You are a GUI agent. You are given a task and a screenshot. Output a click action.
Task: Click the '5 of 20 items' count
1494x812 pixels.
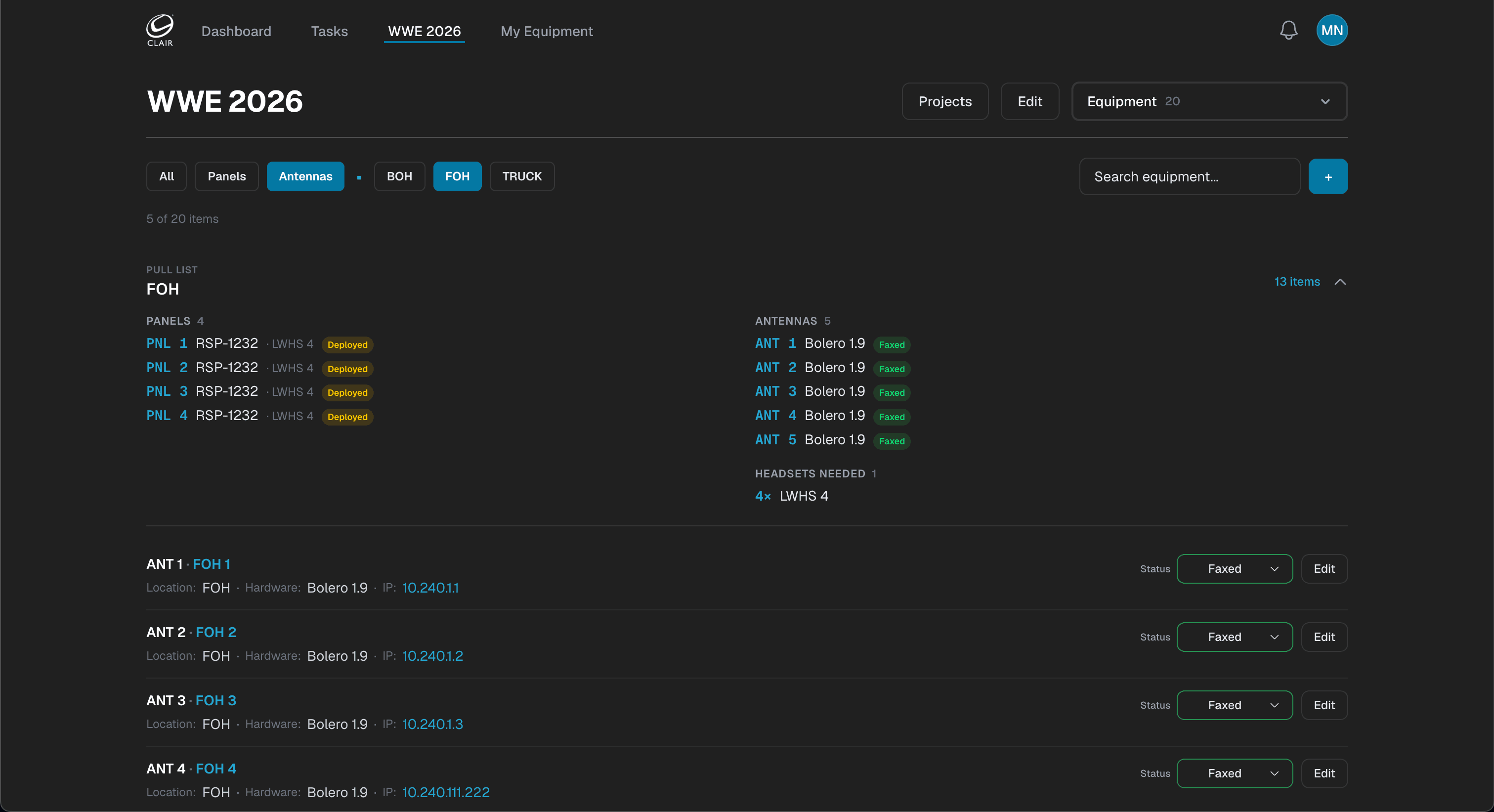pos(182,219)
